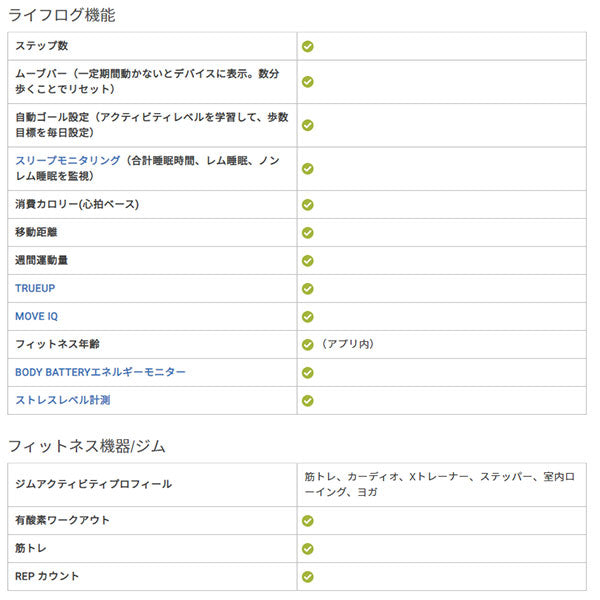Click the フィットネス年齢 green checkmark
The image size is (600, 600).
click(308, 344)
